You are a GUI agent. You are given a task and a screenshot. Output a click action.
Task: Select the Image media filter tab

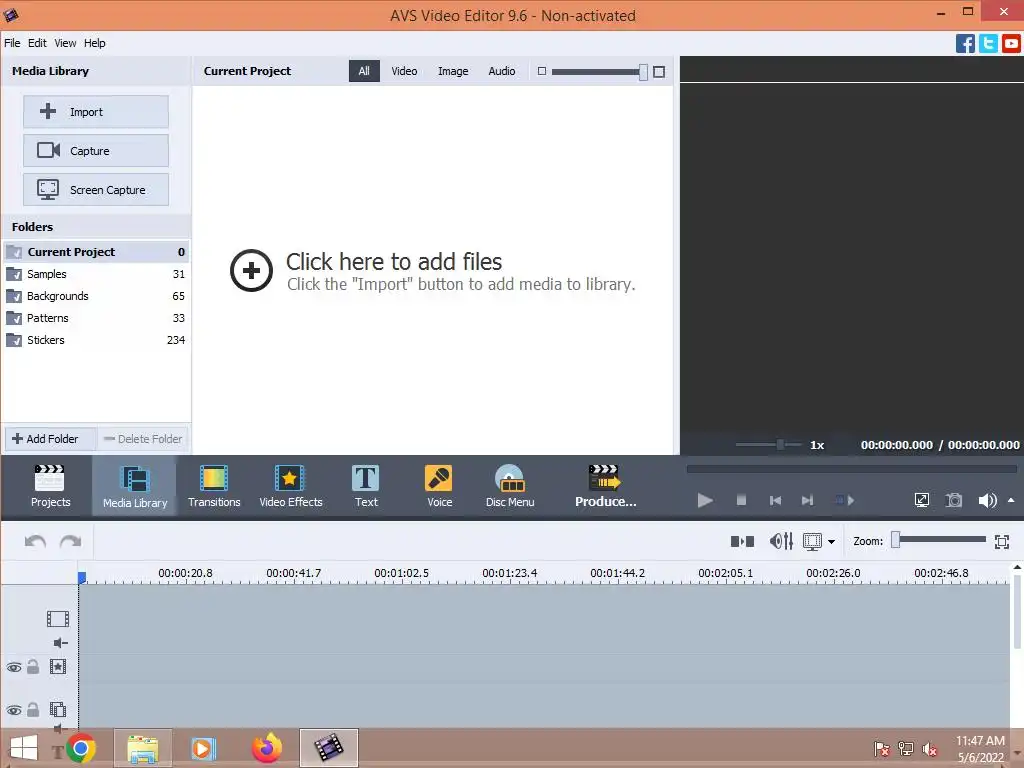[x=453, y=71]
